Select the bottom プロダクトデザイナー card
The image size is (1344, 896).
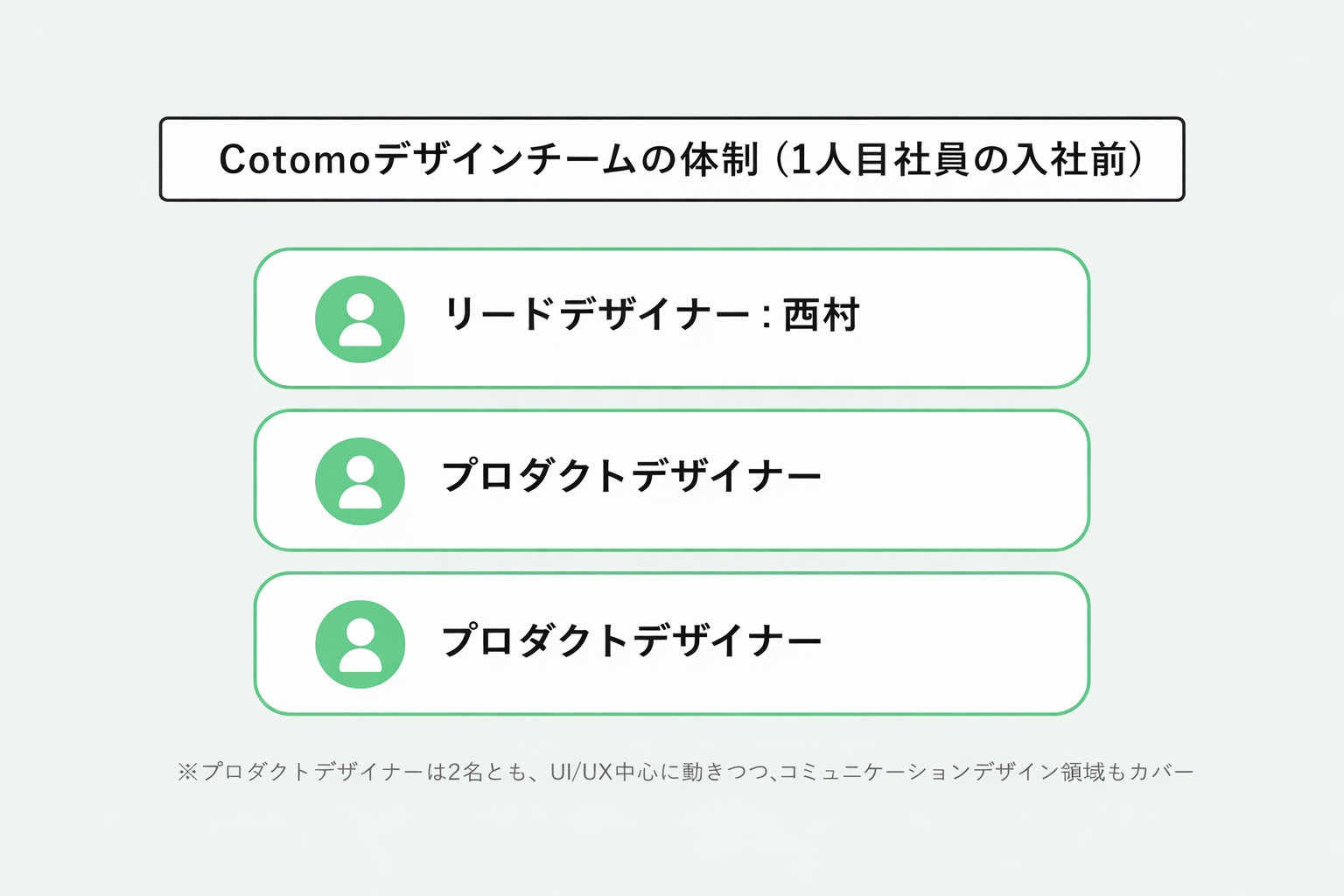pyautogui.click(x=672, y=644)
